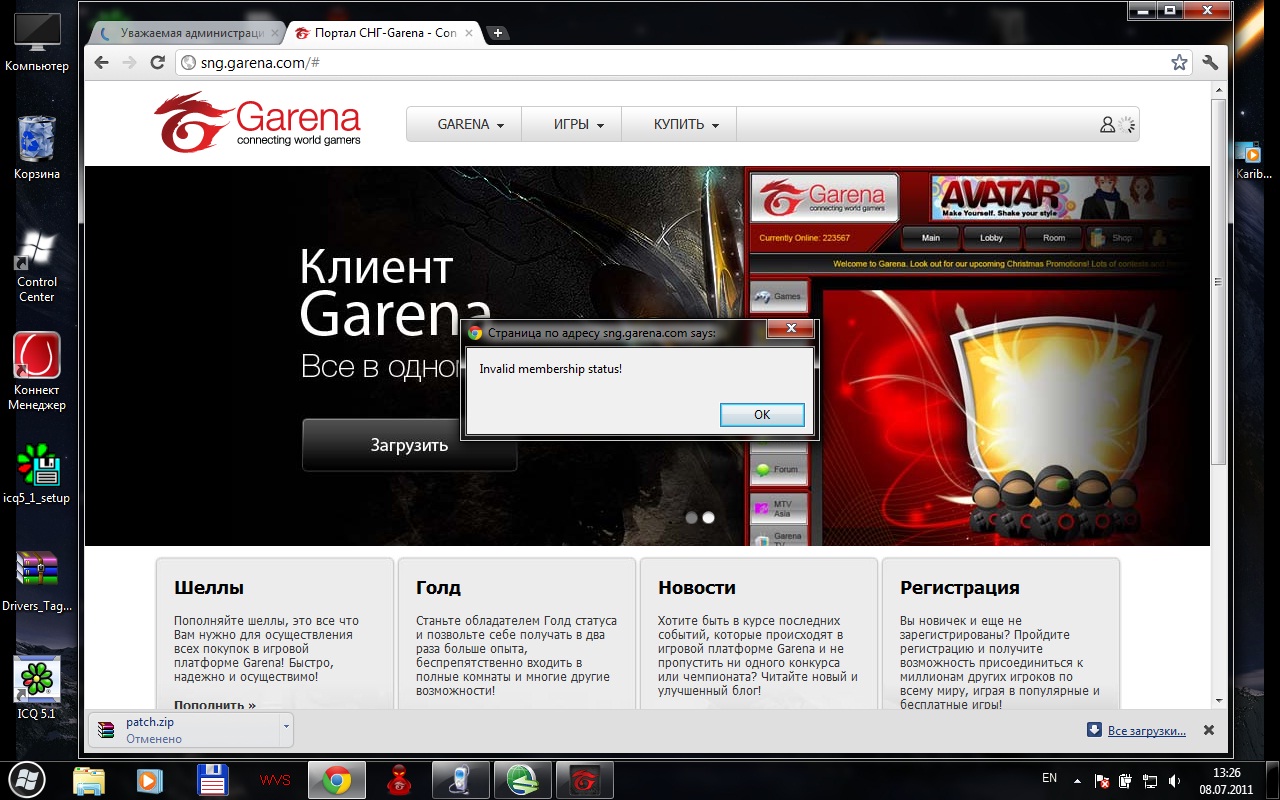Image resolution: width=1280 pixels, height=800 pixels.
Task: Select the Drivers_Tag archive desktop icon
Action: pos(37,581)
